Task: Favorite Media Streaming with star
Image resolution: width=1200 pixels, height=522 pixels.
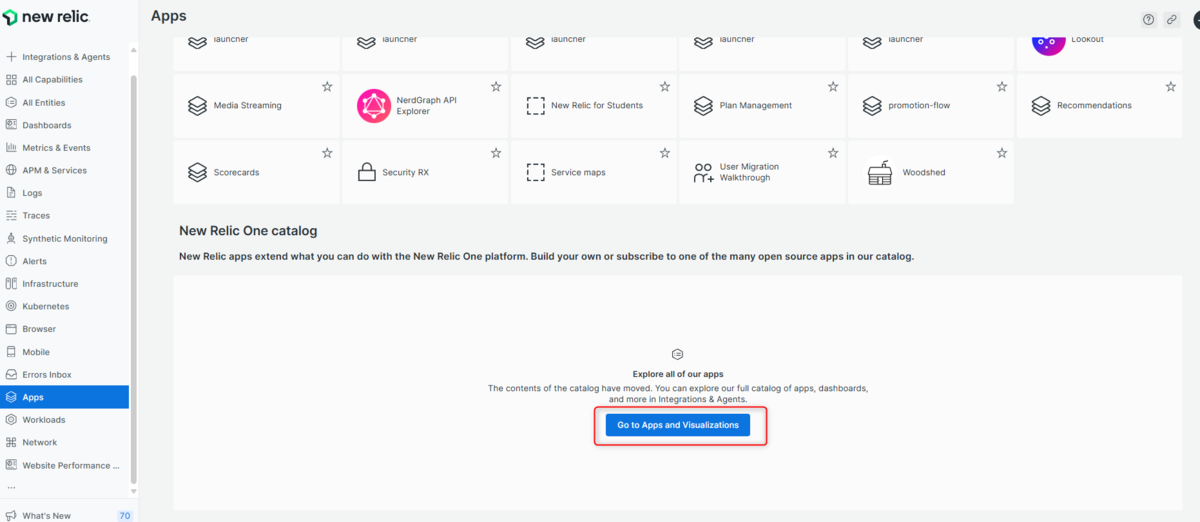Action: (327, 87)
